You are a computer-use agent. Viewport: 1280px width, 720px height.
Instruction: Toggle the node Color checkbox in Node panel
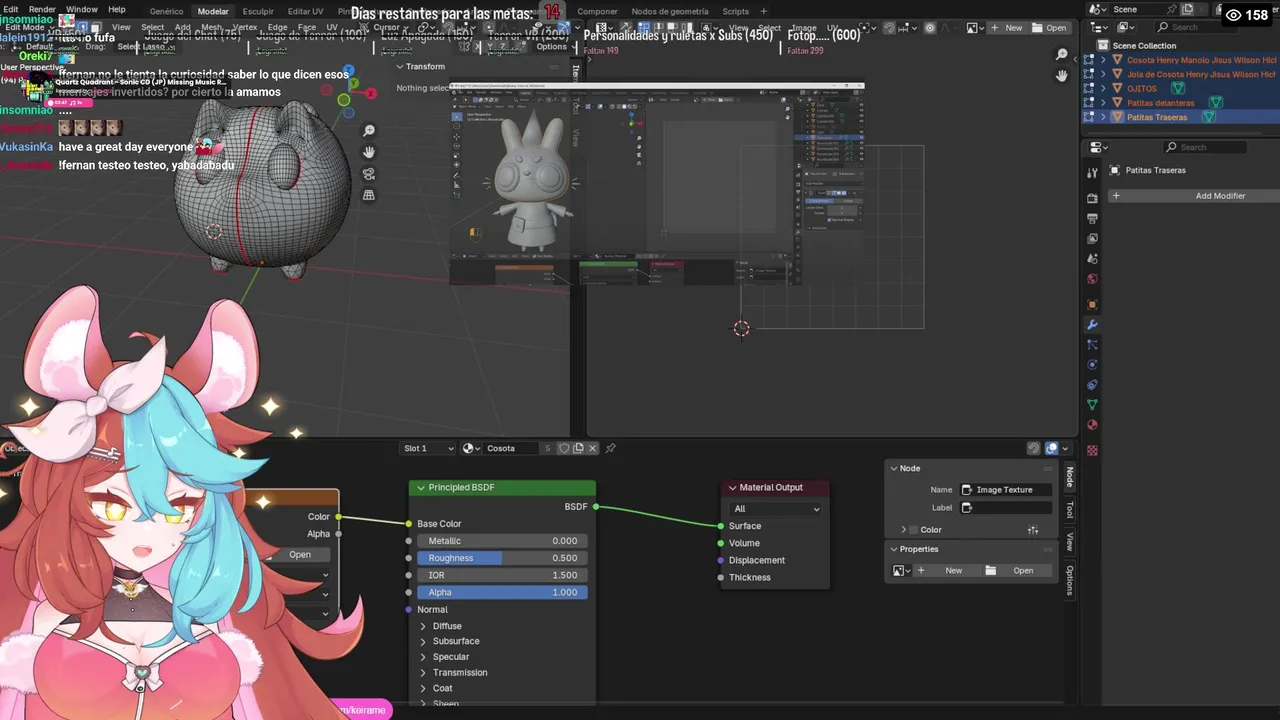tap(913, 530)
